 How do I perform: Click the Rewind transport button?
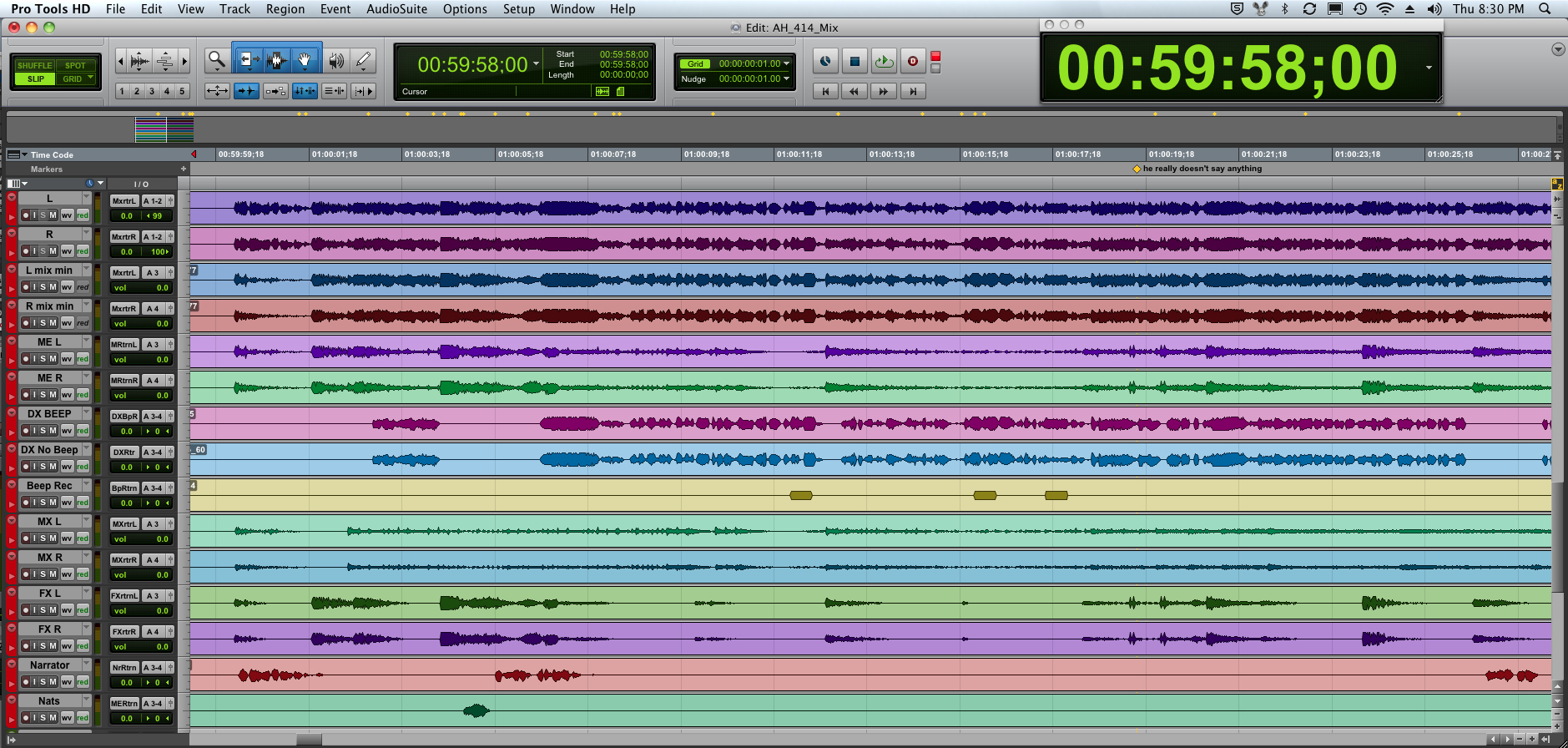pyautogui.click(x=855, y=91)
